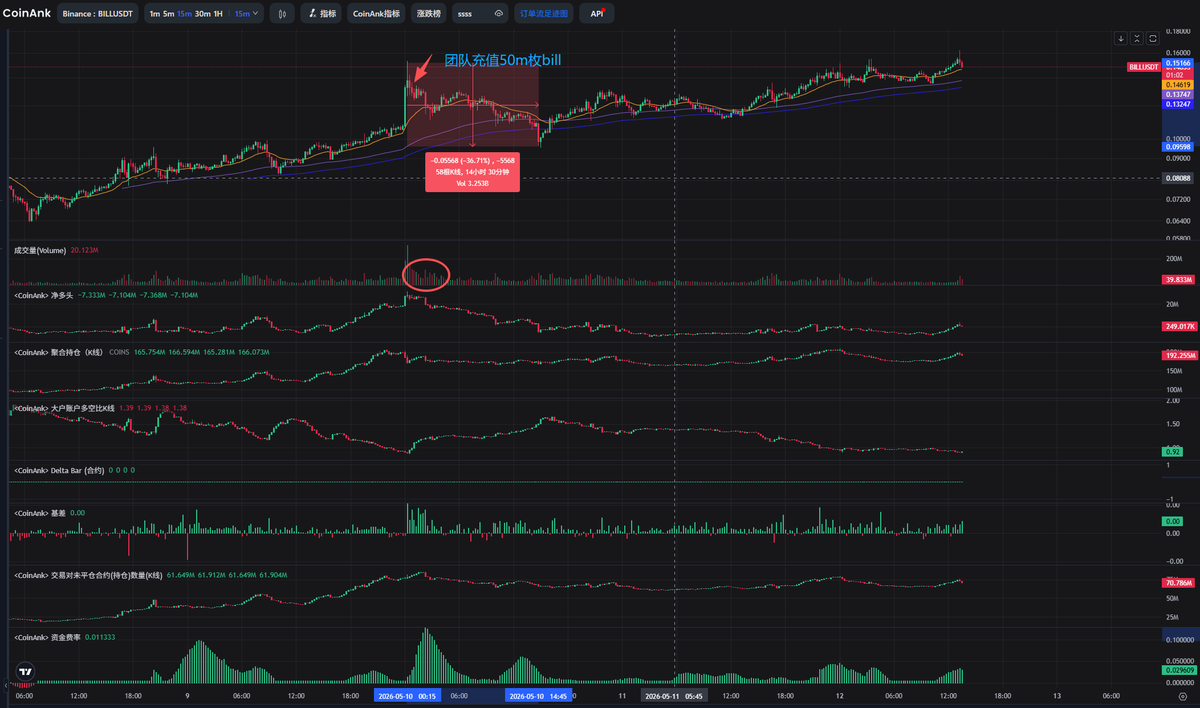The image size is (1200, 708).
Task: Open the 涨跌榜 ranking list
Action: [x=428, y=14]
